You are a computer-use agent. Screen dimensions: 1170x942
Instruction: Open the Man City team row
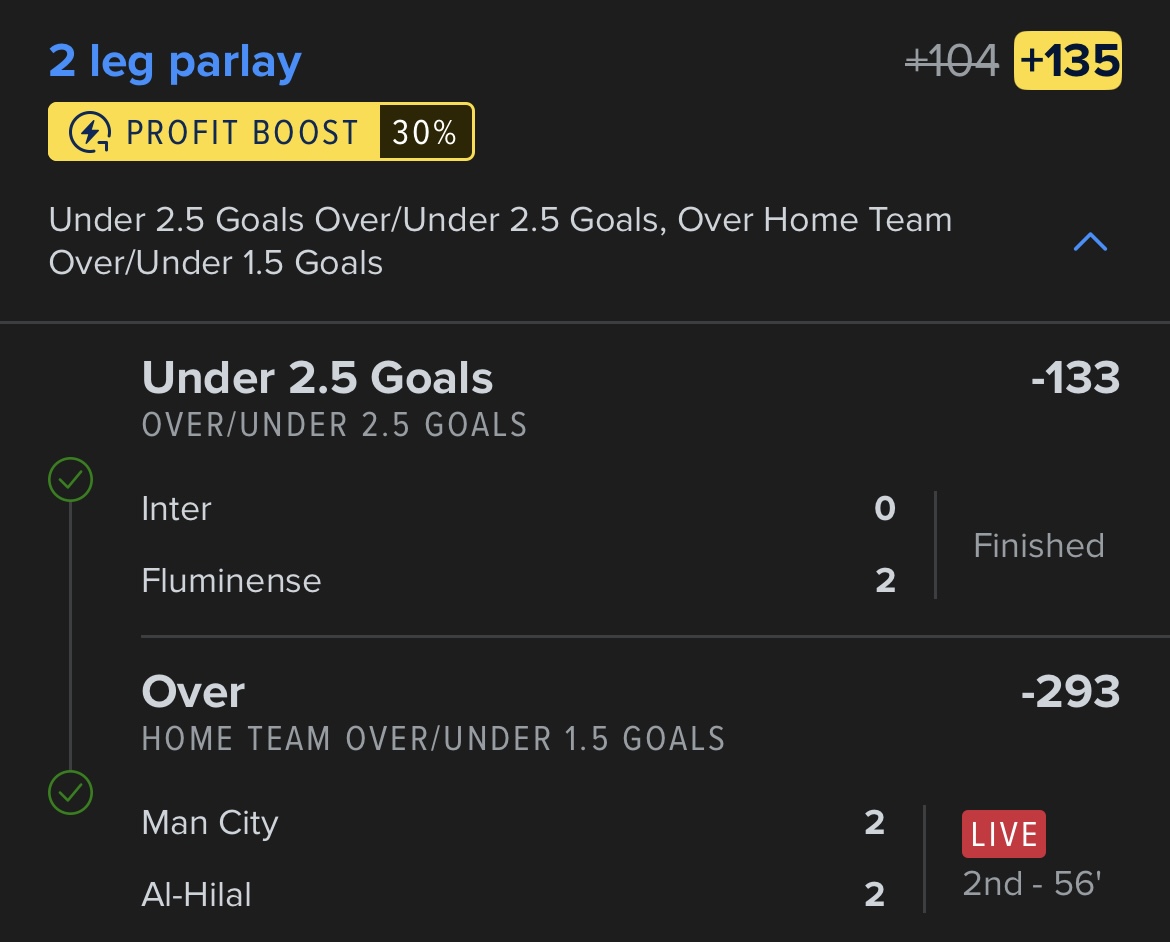[x=513, y=823]
